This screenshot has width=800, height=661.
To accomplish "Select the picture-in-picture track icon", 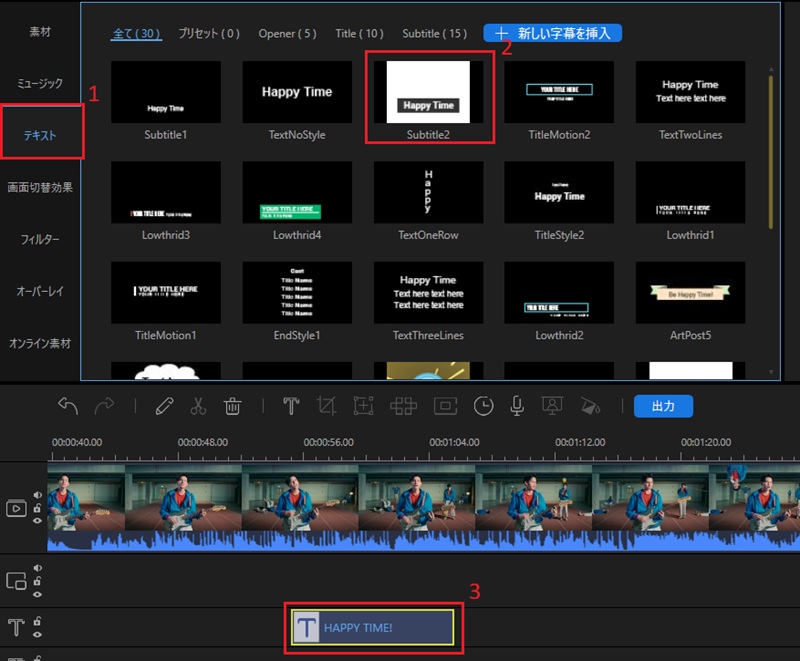I will [x=16, y=581].
